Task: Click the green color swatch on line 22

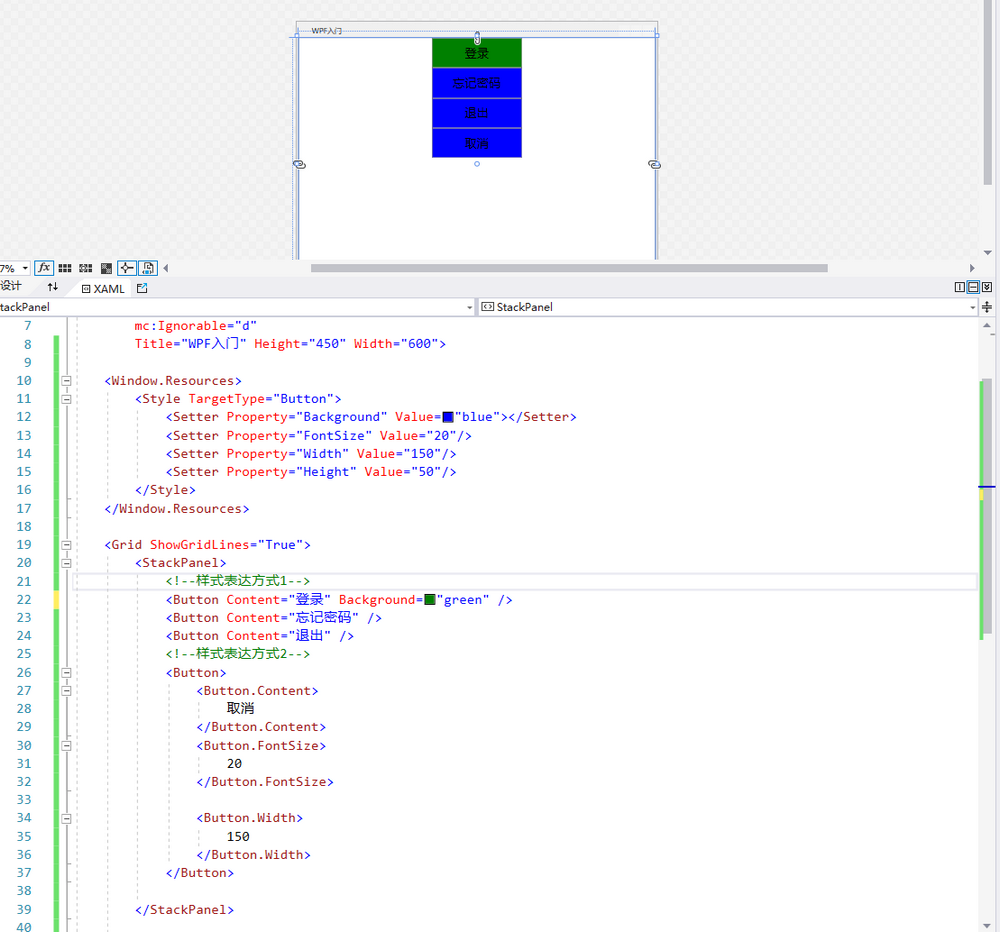Action: (x=430, y=600)
